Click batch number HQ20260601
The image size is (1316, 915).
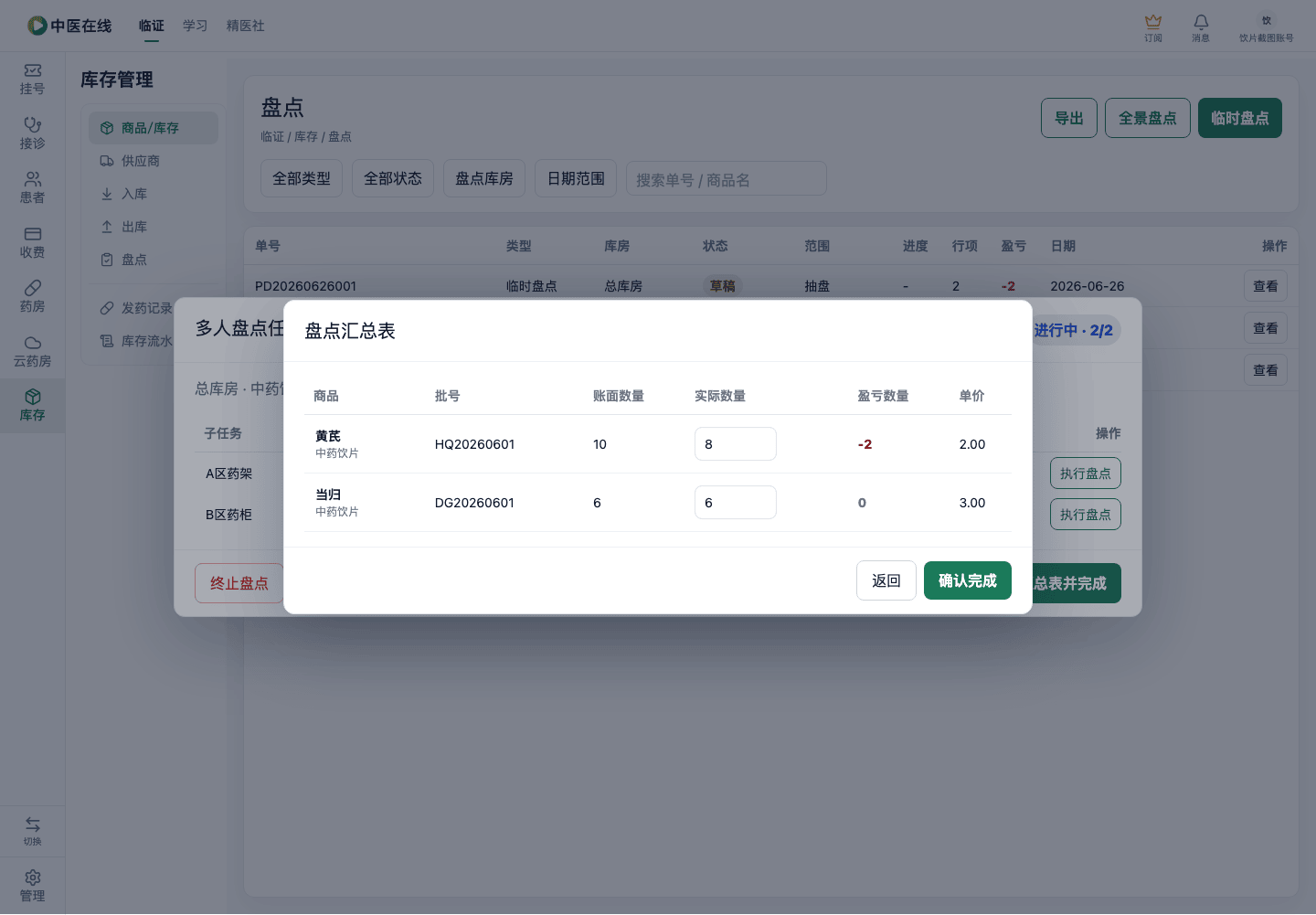[474, 444]
